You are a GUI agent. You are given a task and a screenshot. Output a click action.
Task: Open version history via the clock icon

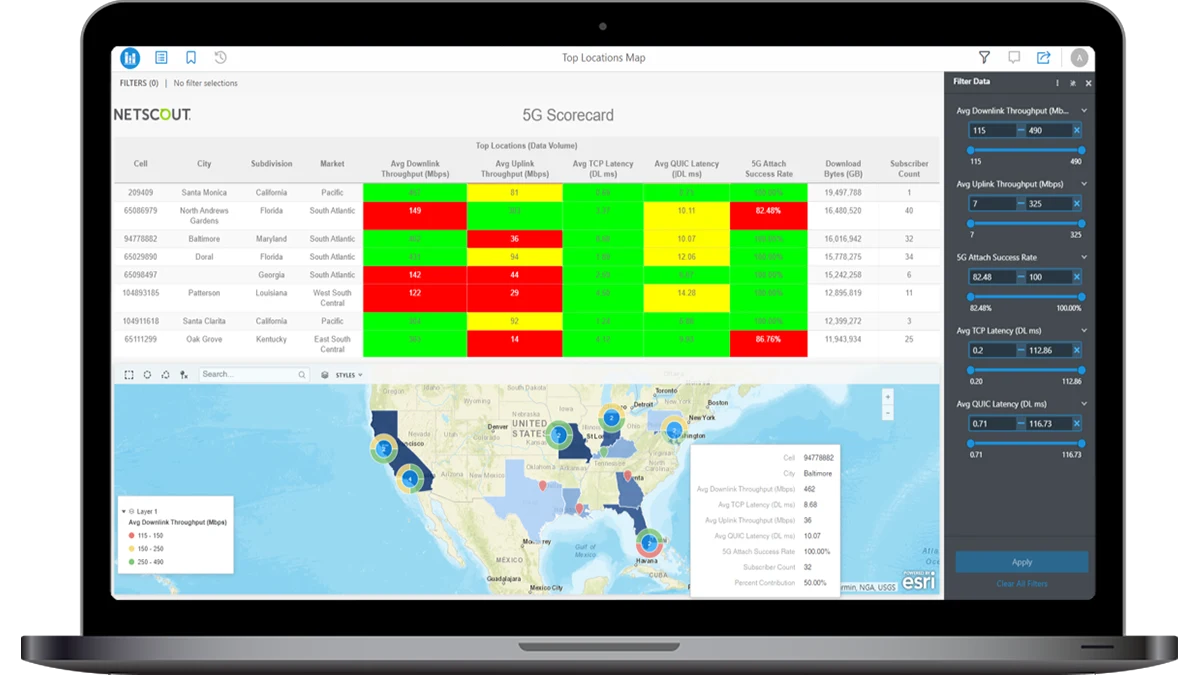pyautogui.click(x=222, y=58)
